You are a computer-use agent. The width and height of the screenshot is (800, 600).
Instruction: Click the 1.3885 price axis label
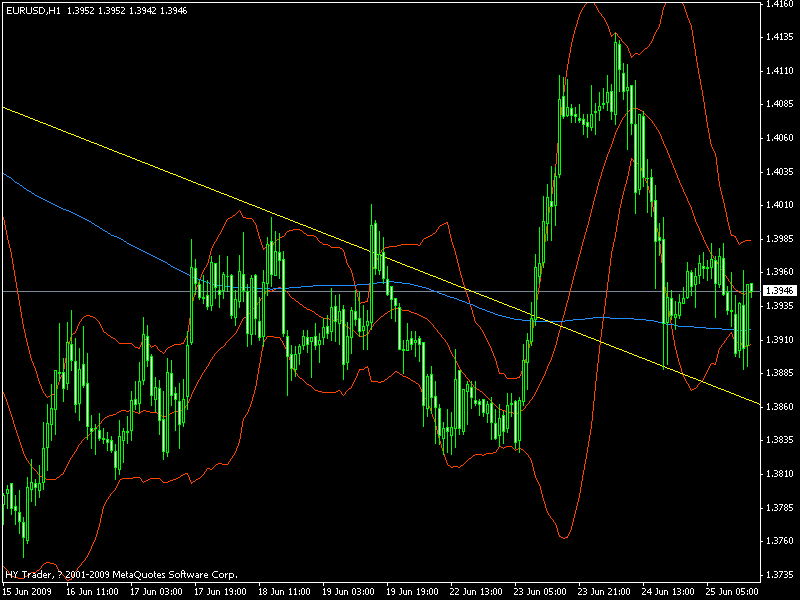[x=780, y=373]
